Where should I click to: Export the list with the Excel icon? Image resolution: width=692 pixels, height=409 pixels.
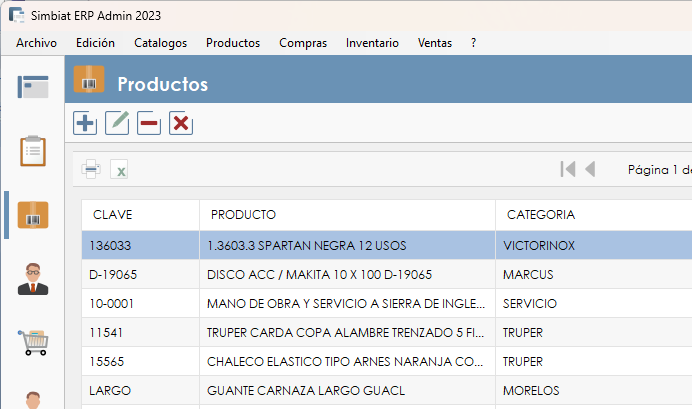coord(120,170)
